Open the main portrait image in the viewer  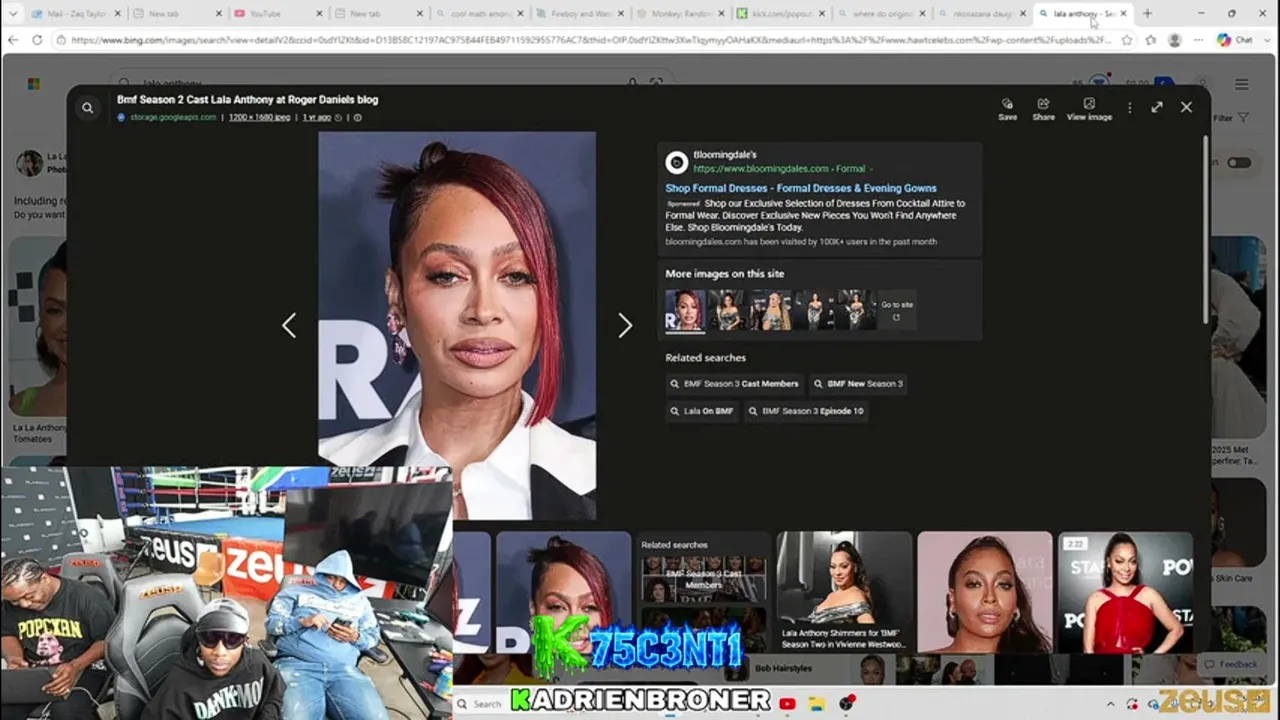[x=457, y=326]
